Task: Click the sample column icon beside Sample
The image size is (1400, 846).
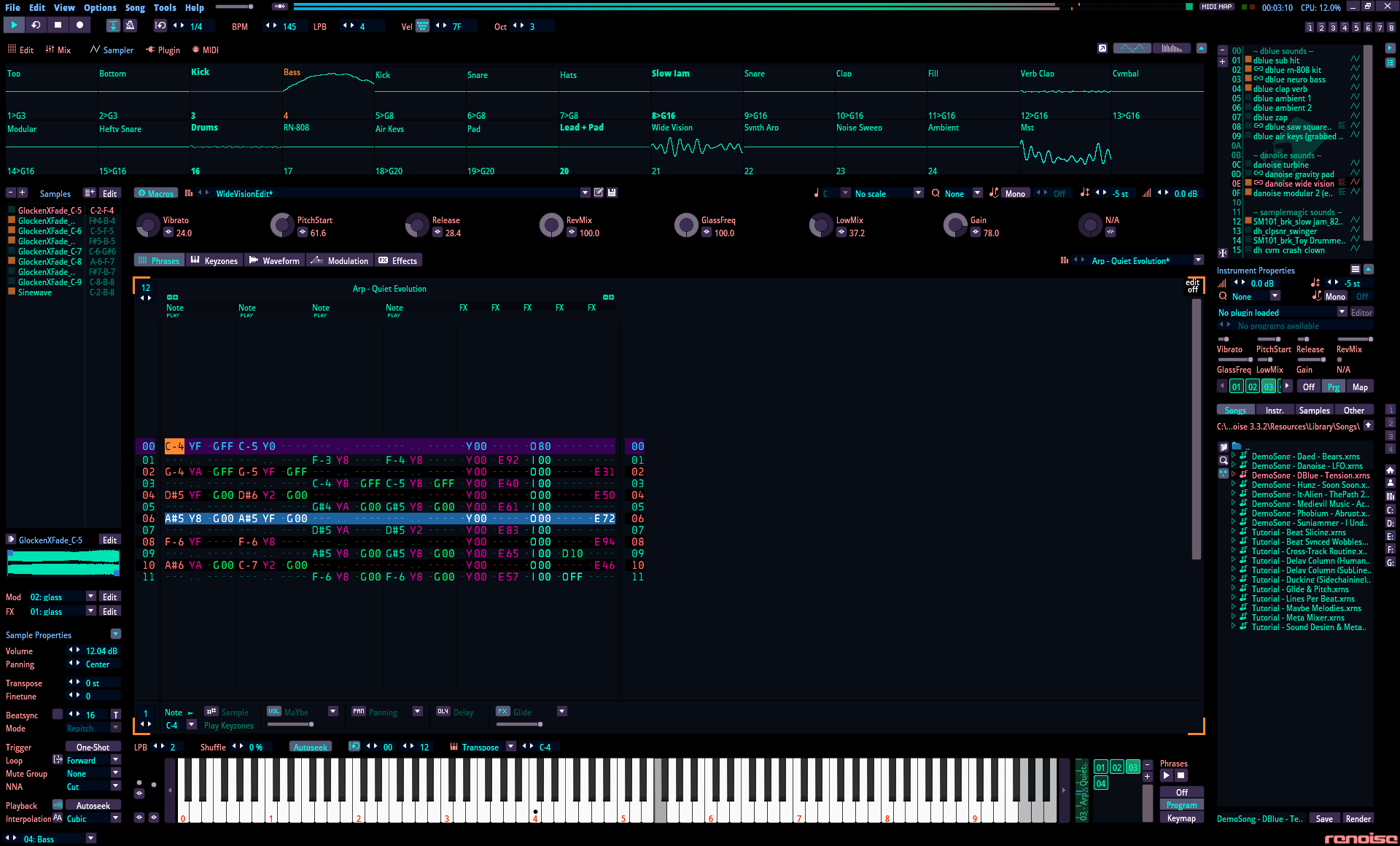Action: point(211,712)
